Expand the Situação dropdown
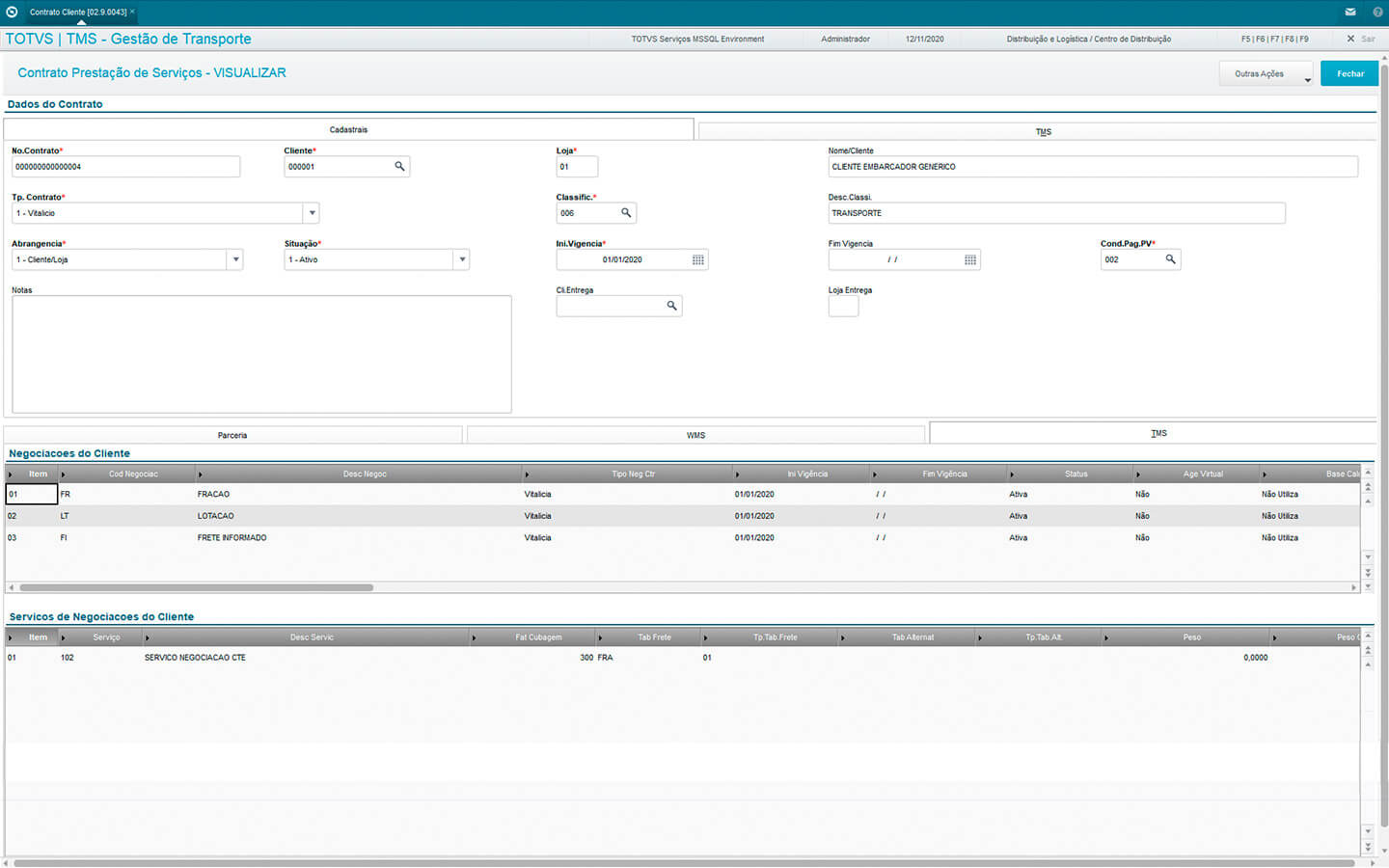This screenshot has width=1389, height=868. tap(462, 259)
